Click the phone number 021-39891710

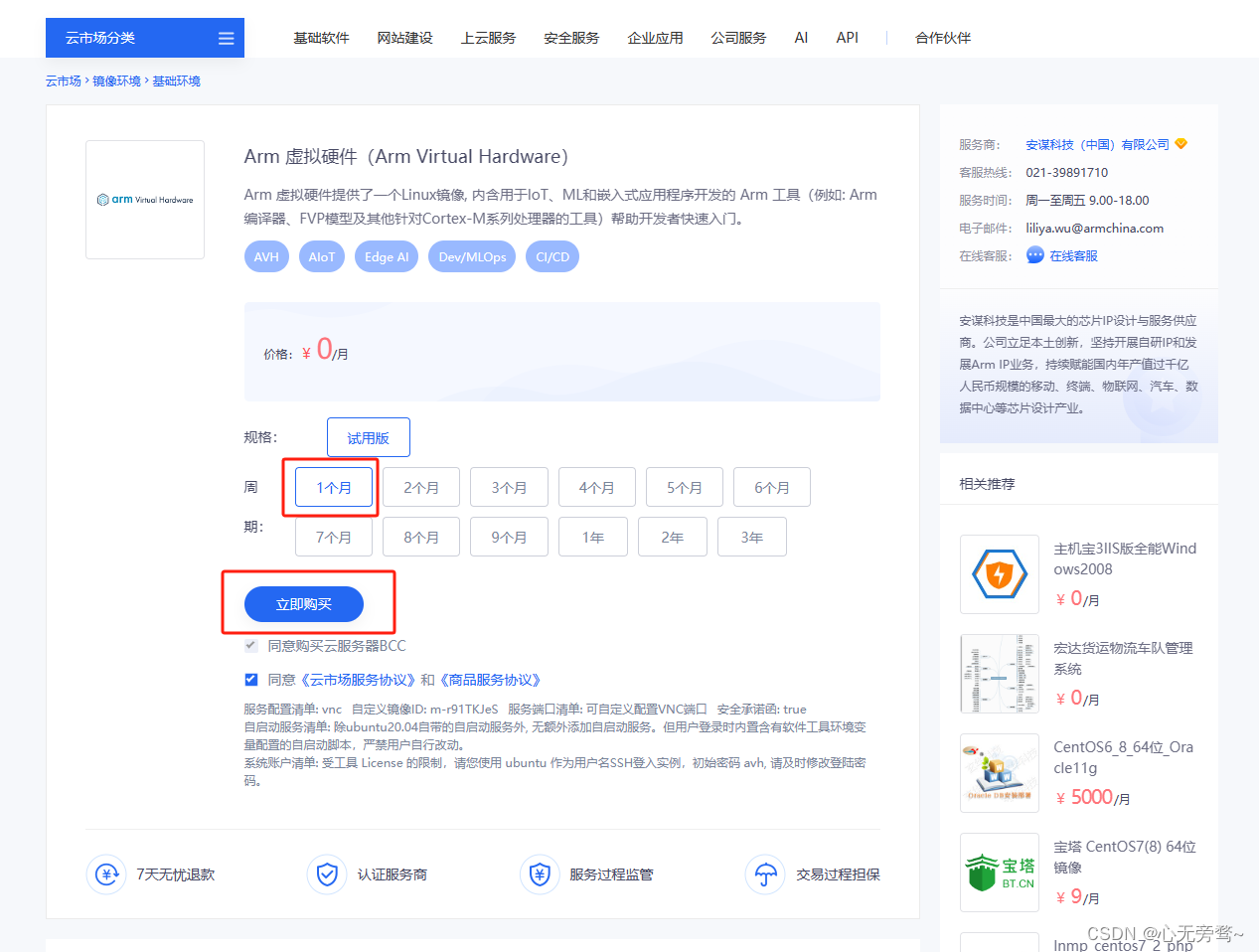[x=1067, y=172]
